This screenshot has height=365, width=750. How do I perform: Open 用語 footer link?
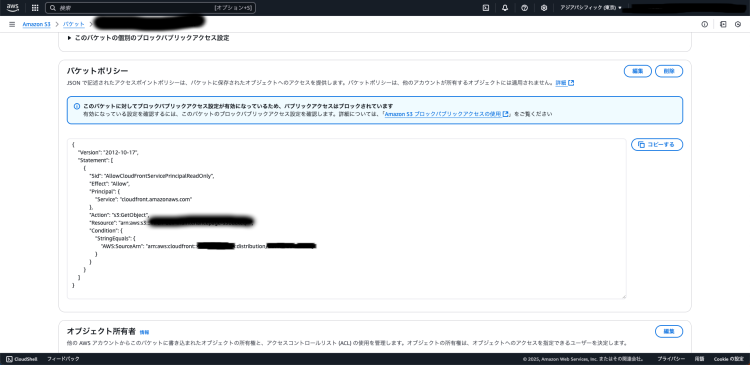(699, 359)
